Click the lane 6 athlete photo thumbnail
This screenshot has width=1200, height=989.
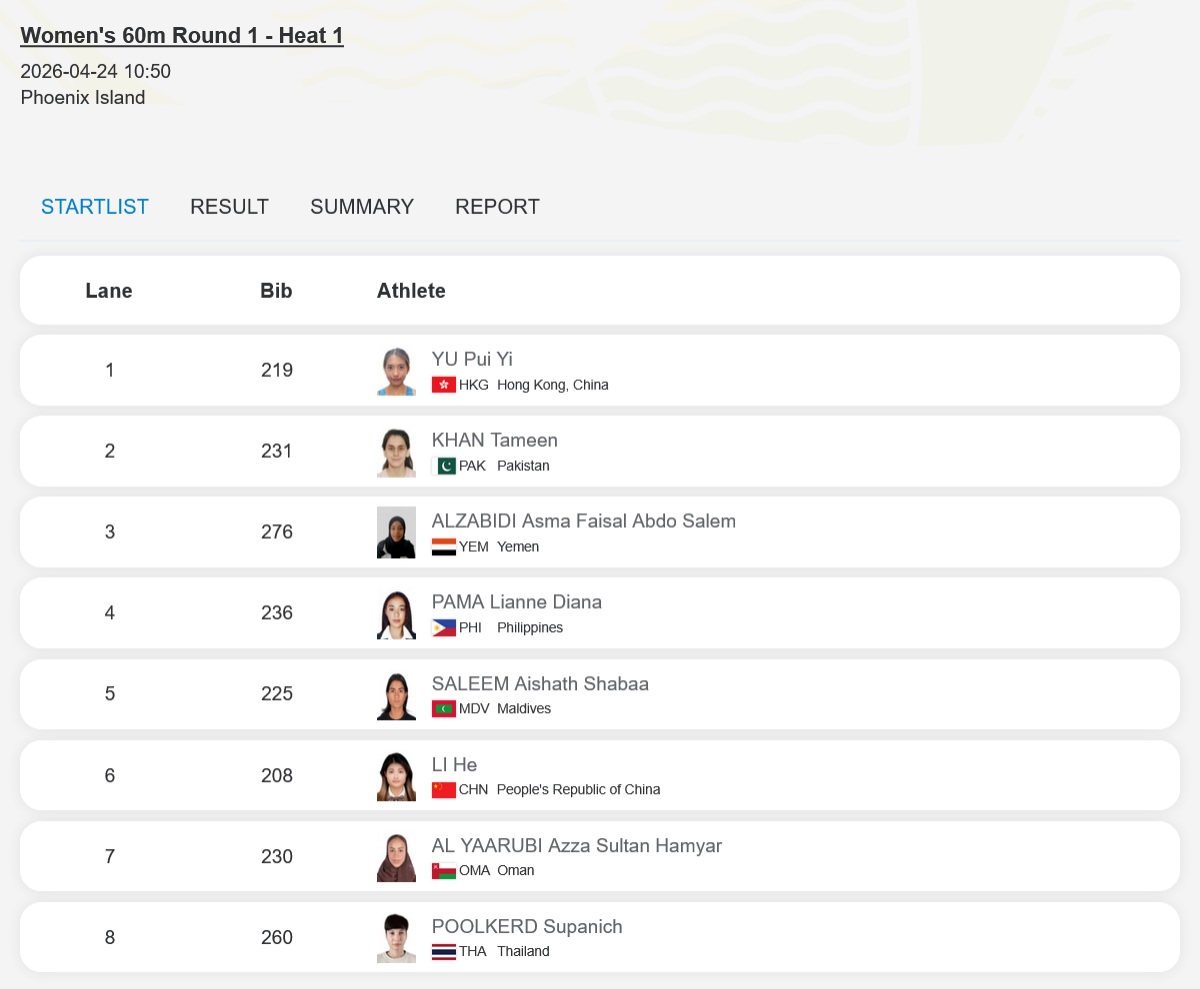[396, 776]
